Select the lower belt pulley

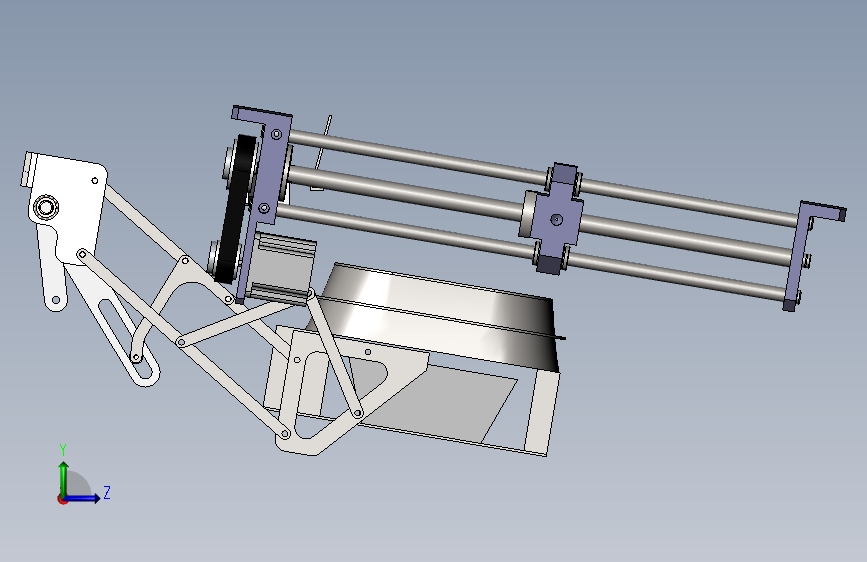coord(215,256)
